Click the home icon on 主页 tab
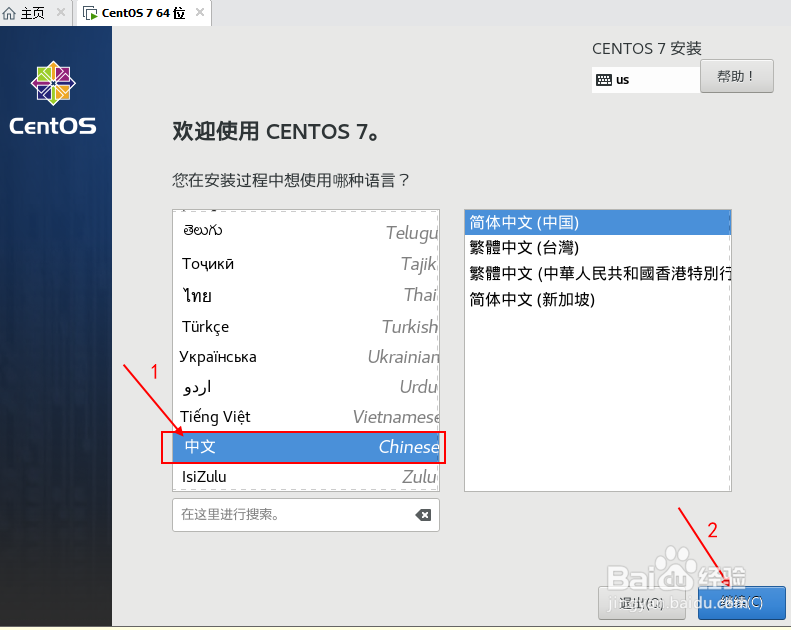This screenshot has height=630, width=791. point(9,13)
